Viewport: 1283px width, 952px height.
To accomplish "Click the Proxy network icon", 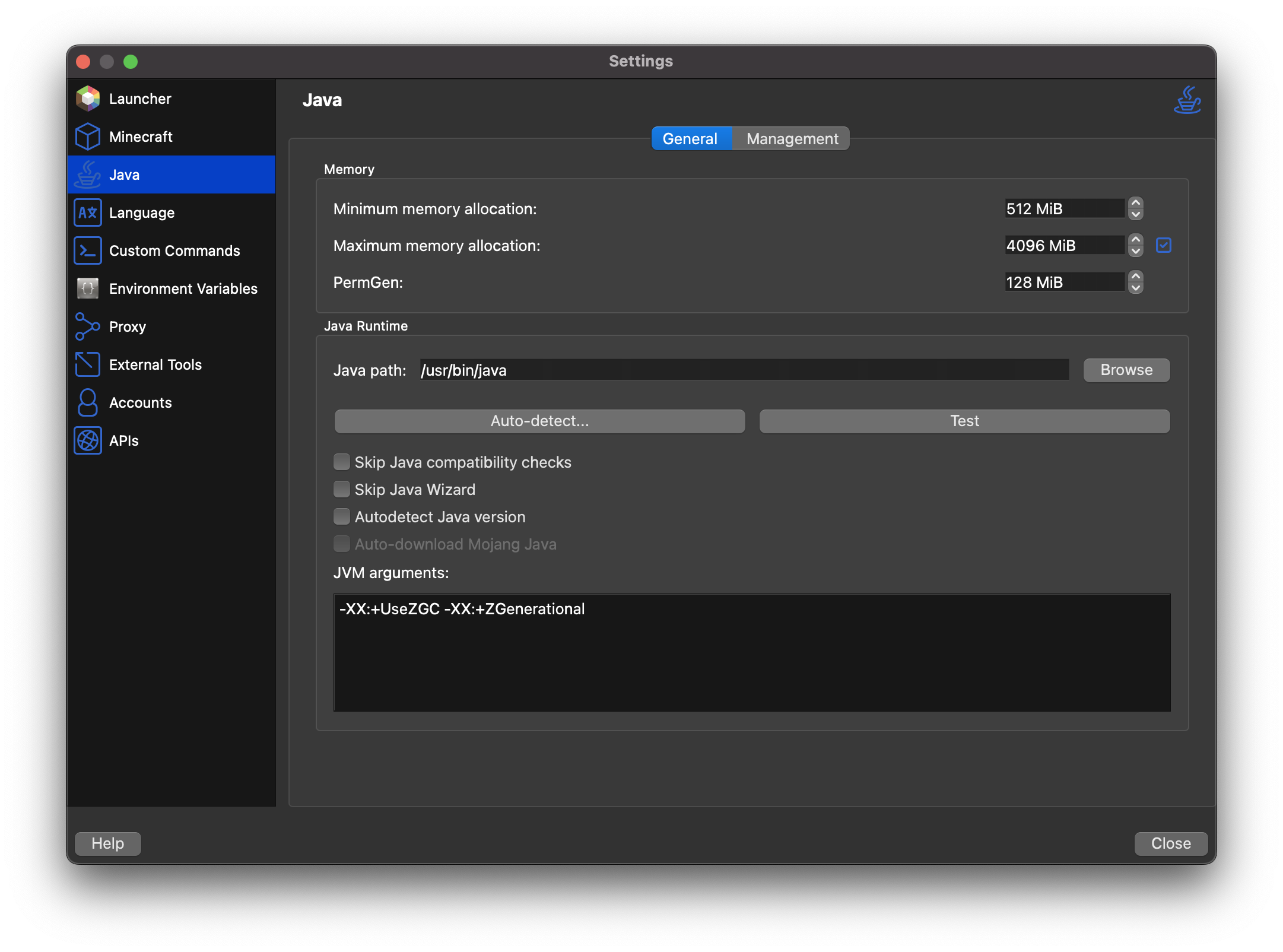I will coord(88,326).
